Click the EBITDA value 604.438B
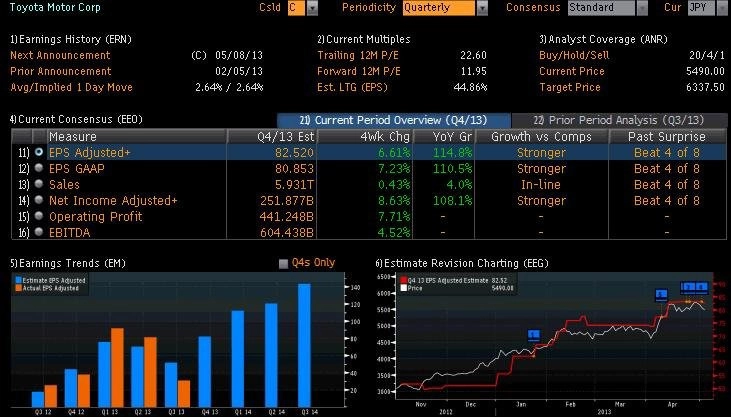731x417 pixels. [x=287, y=232]
